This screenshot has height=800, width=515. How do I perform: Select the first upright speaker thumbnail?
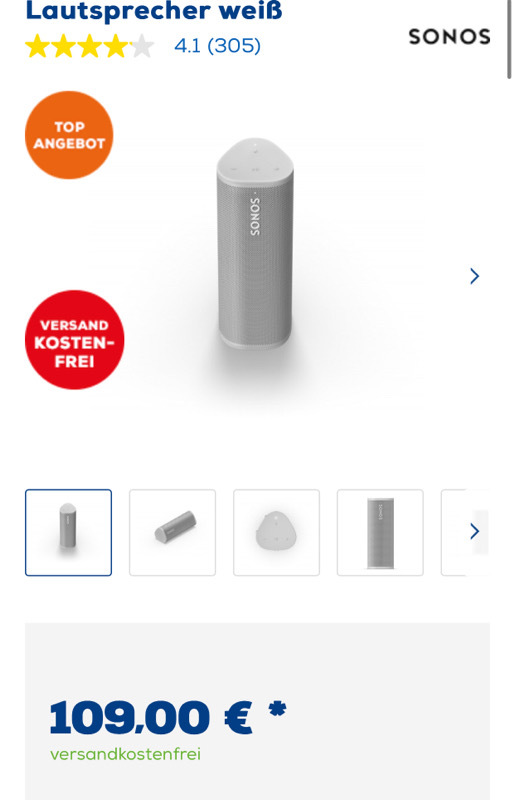tap(68, 533)
